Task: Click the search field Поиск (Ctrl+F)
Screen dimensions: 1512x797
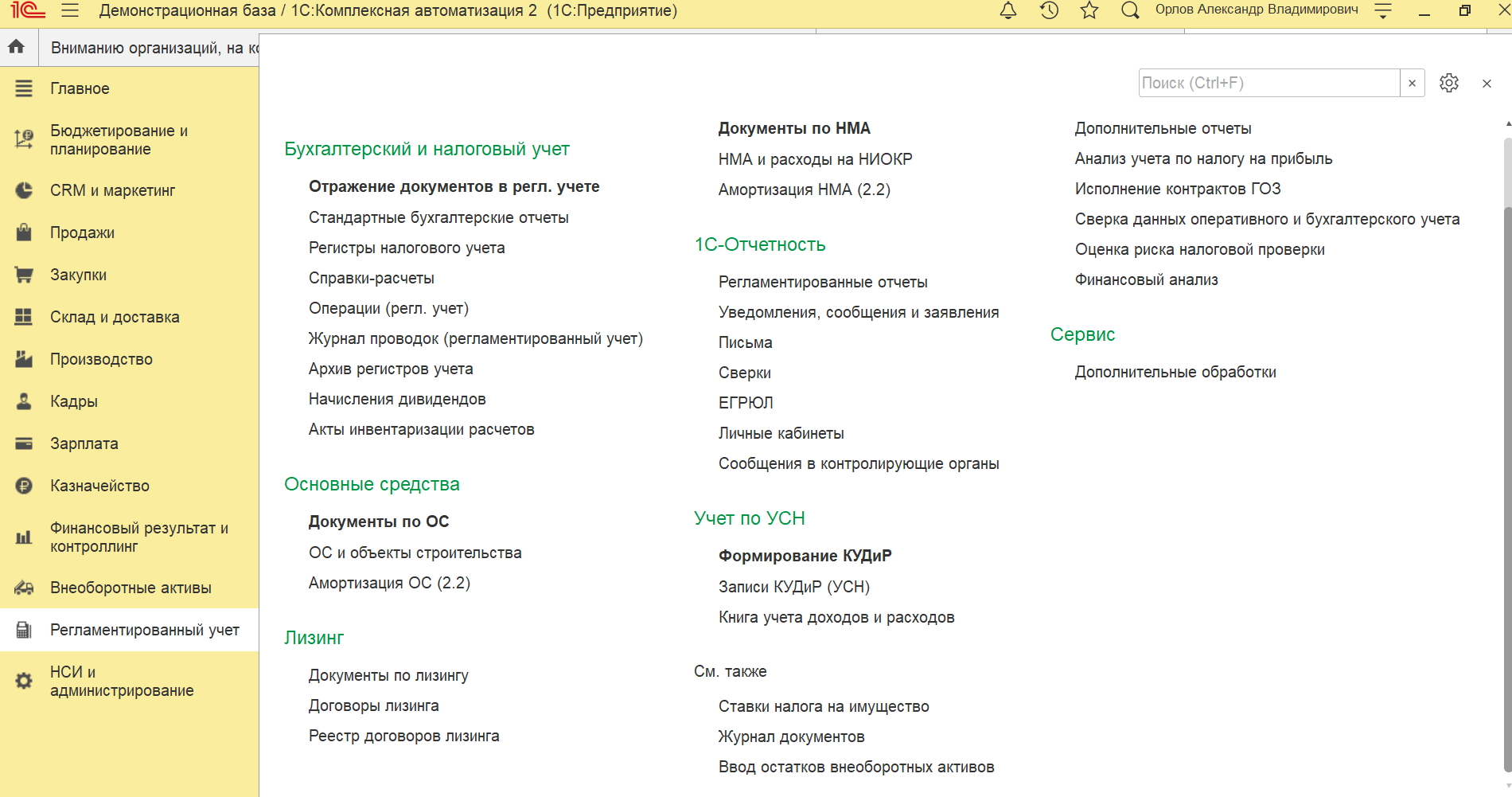Action: point(1268,83)
